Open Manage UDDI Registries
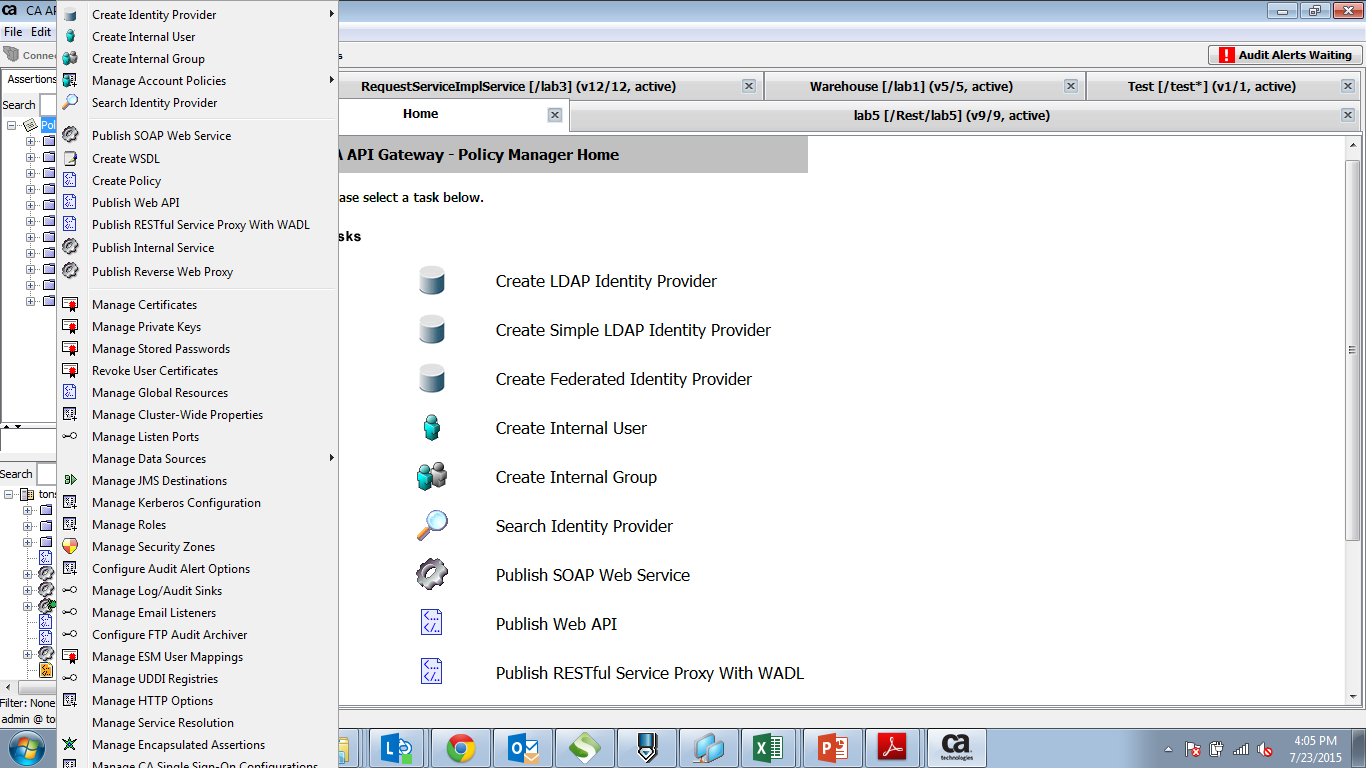The image size is (1366, 768). (x=198, y=679)
